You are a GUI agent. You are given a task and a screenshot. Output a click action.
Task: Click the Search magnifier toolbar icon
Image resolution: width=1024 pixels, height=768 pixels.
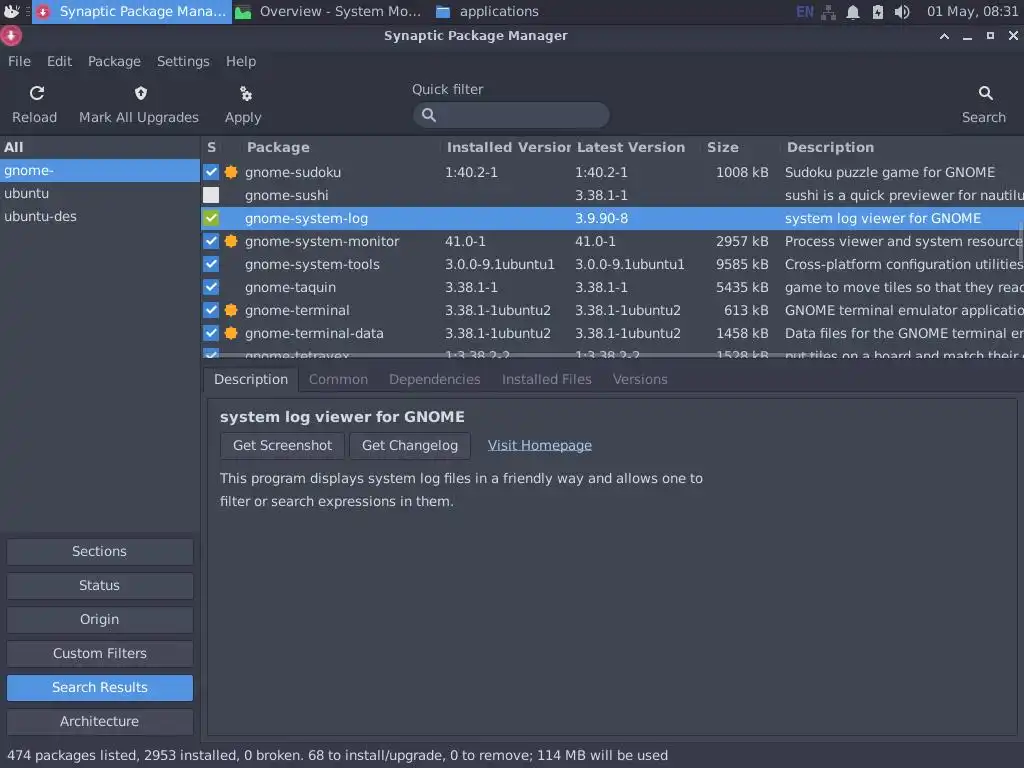click(985, 93)
